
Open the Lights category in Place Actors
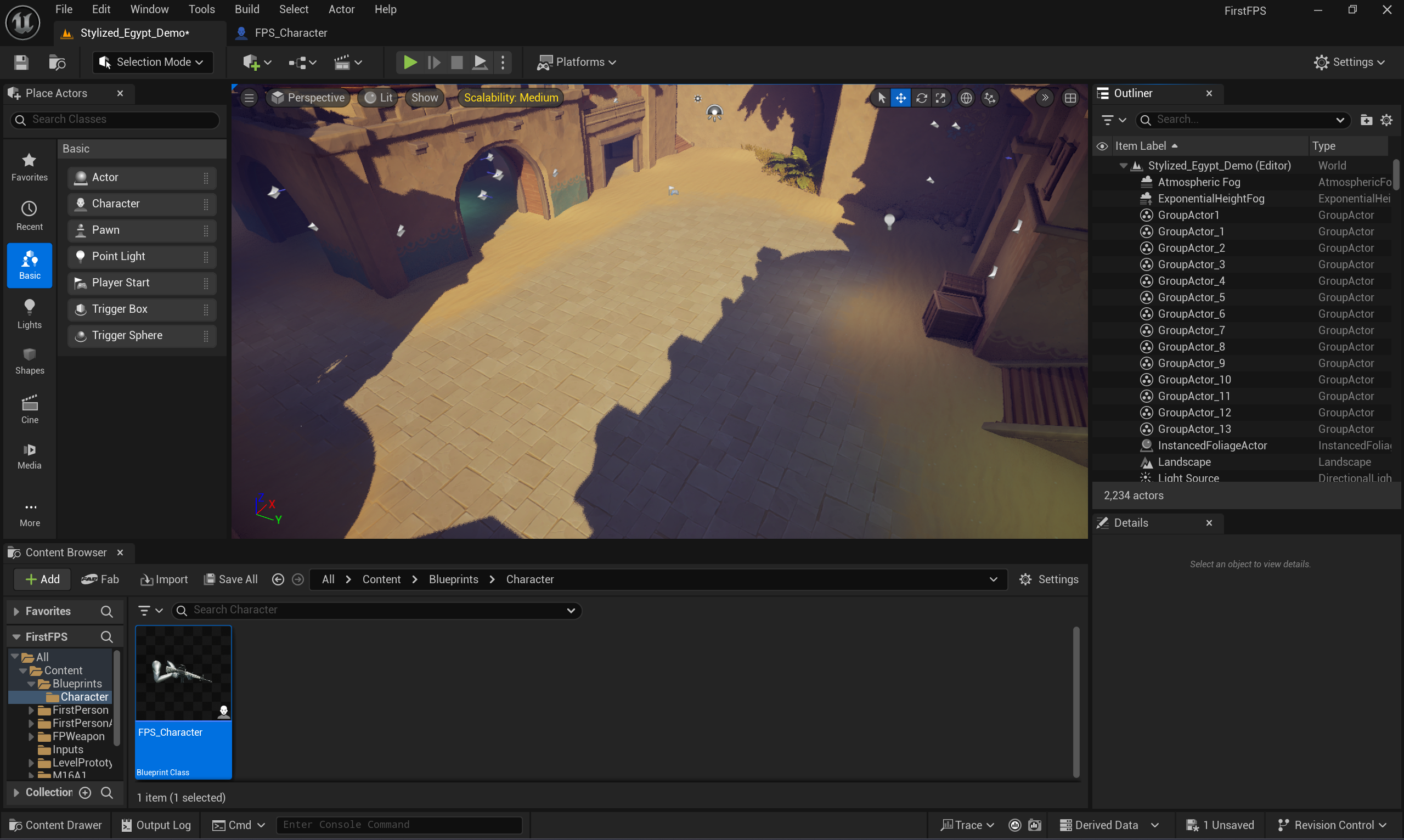click(x=30, y=314)
